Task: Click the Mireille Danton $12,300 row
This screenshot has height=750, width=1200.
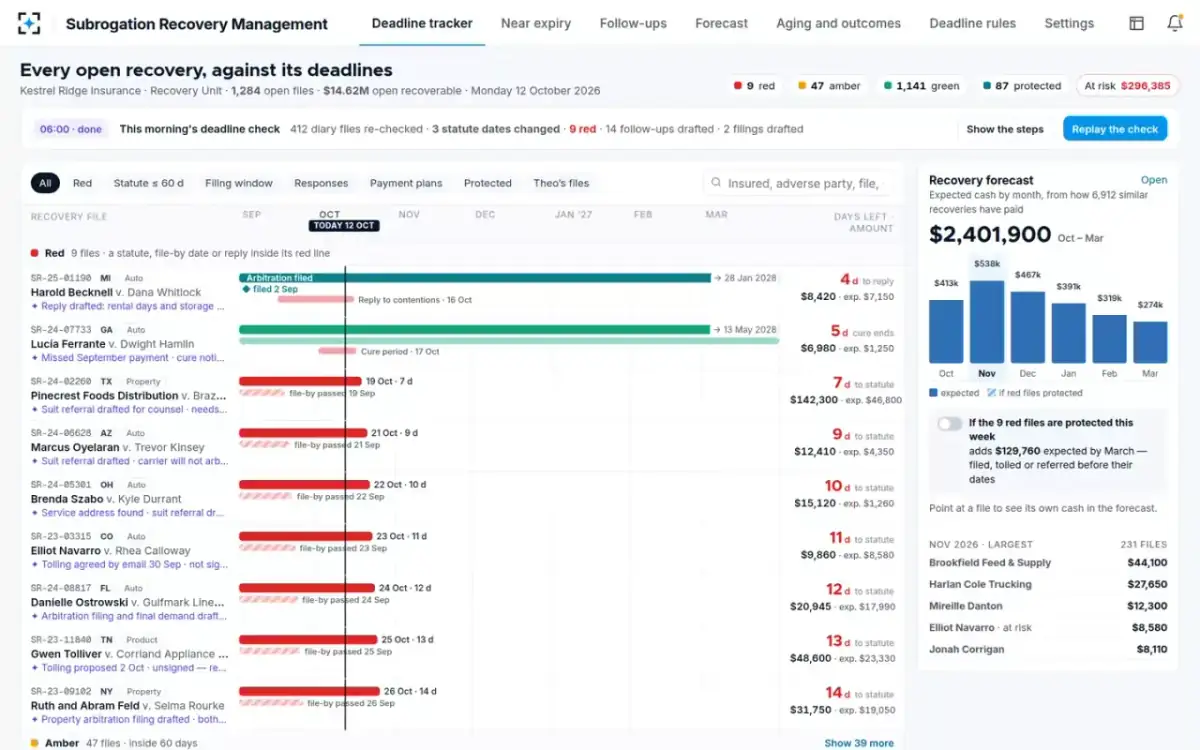Action: point(1048,606)
